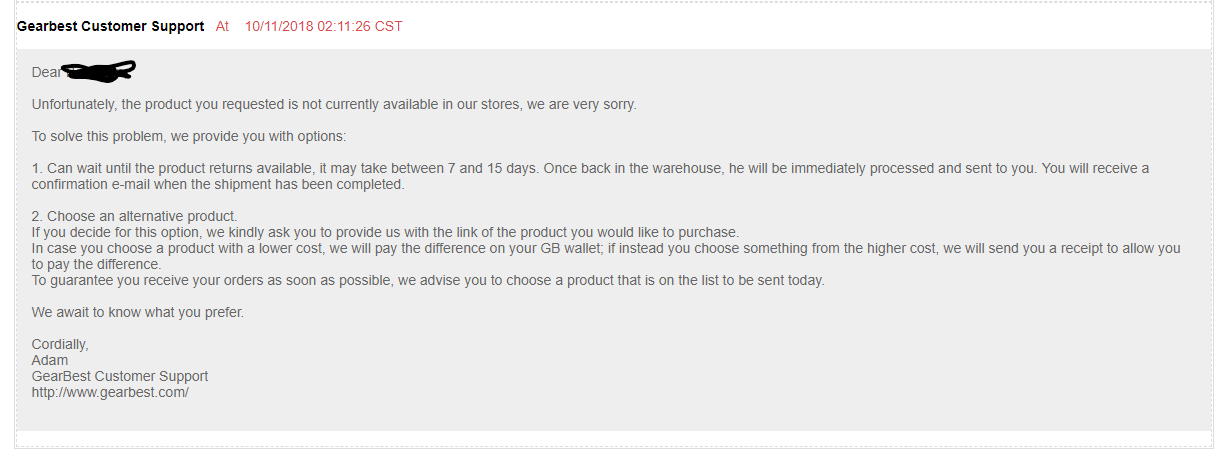Click the "To guarantee you receive your orders" sentence
The height and width of the screenshot is (453, 1219).
(x=428, y=280)
